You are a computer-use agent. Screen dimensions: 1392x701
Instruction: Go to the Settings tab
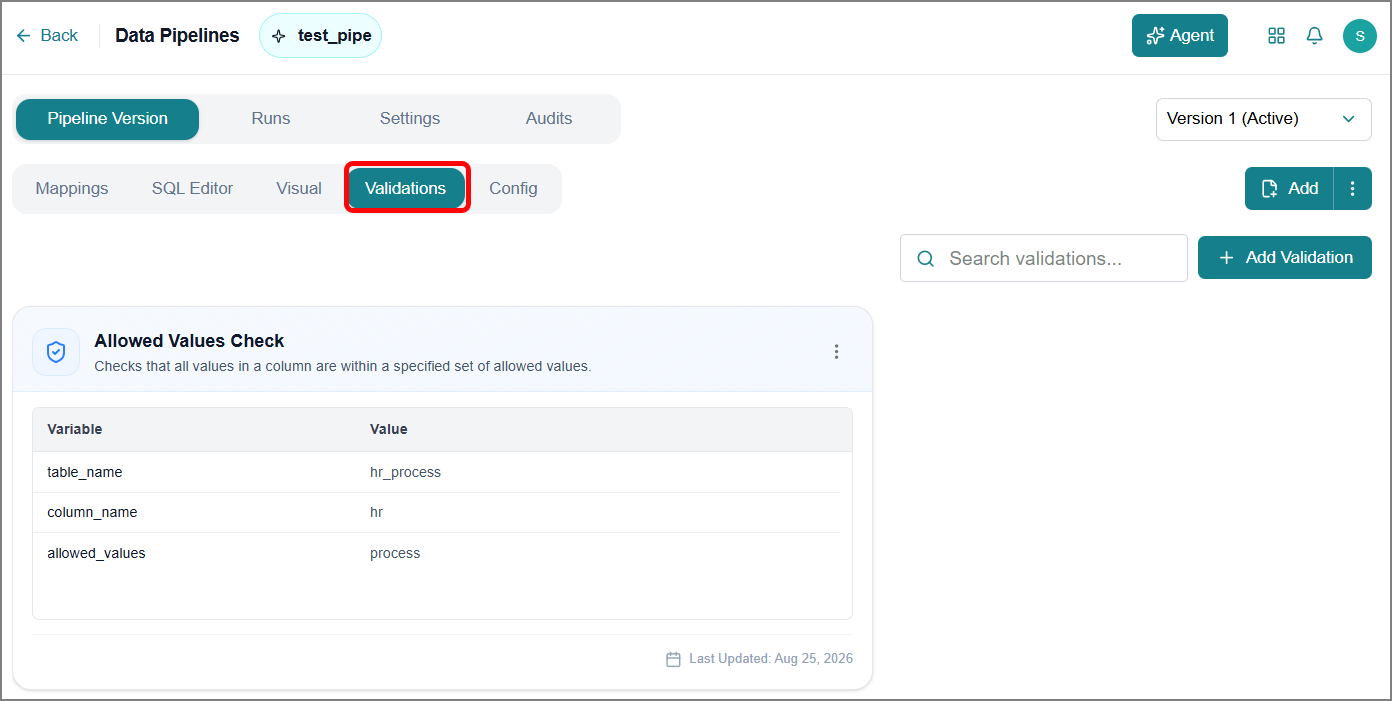[410, 119]
